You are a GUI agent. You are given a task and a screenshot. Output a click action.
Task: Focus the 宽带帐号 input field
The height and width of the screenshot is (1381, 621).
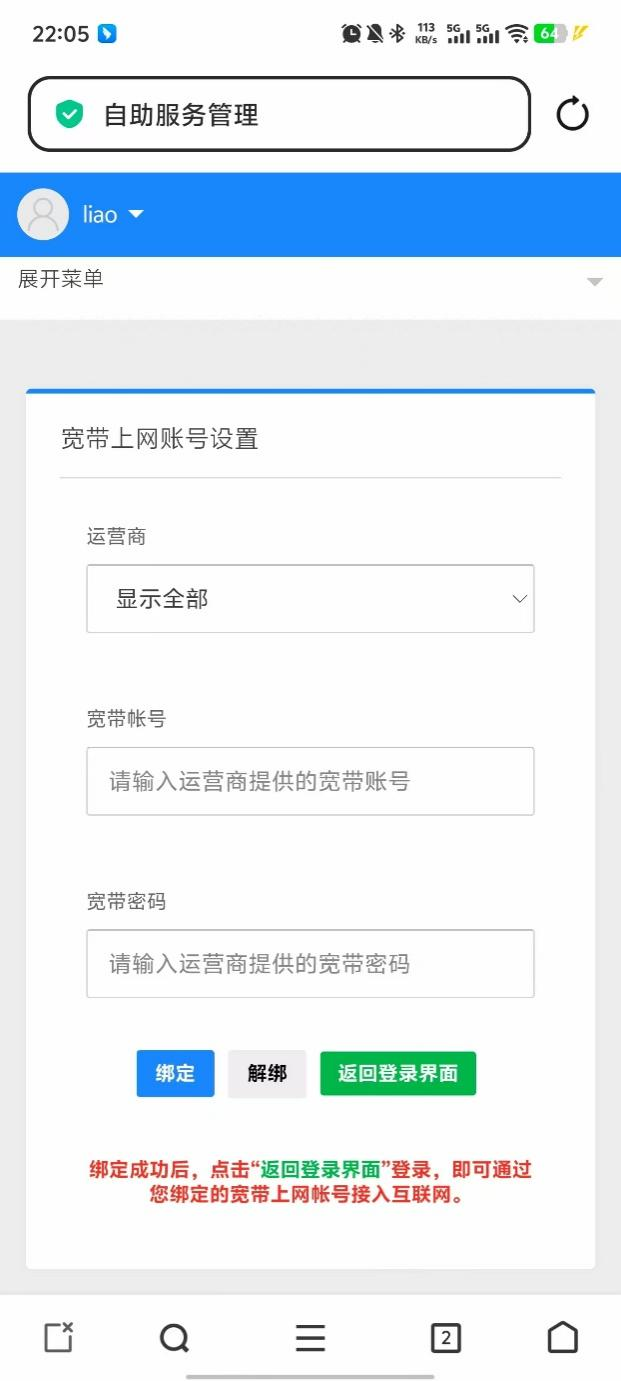tap(310, 781)
